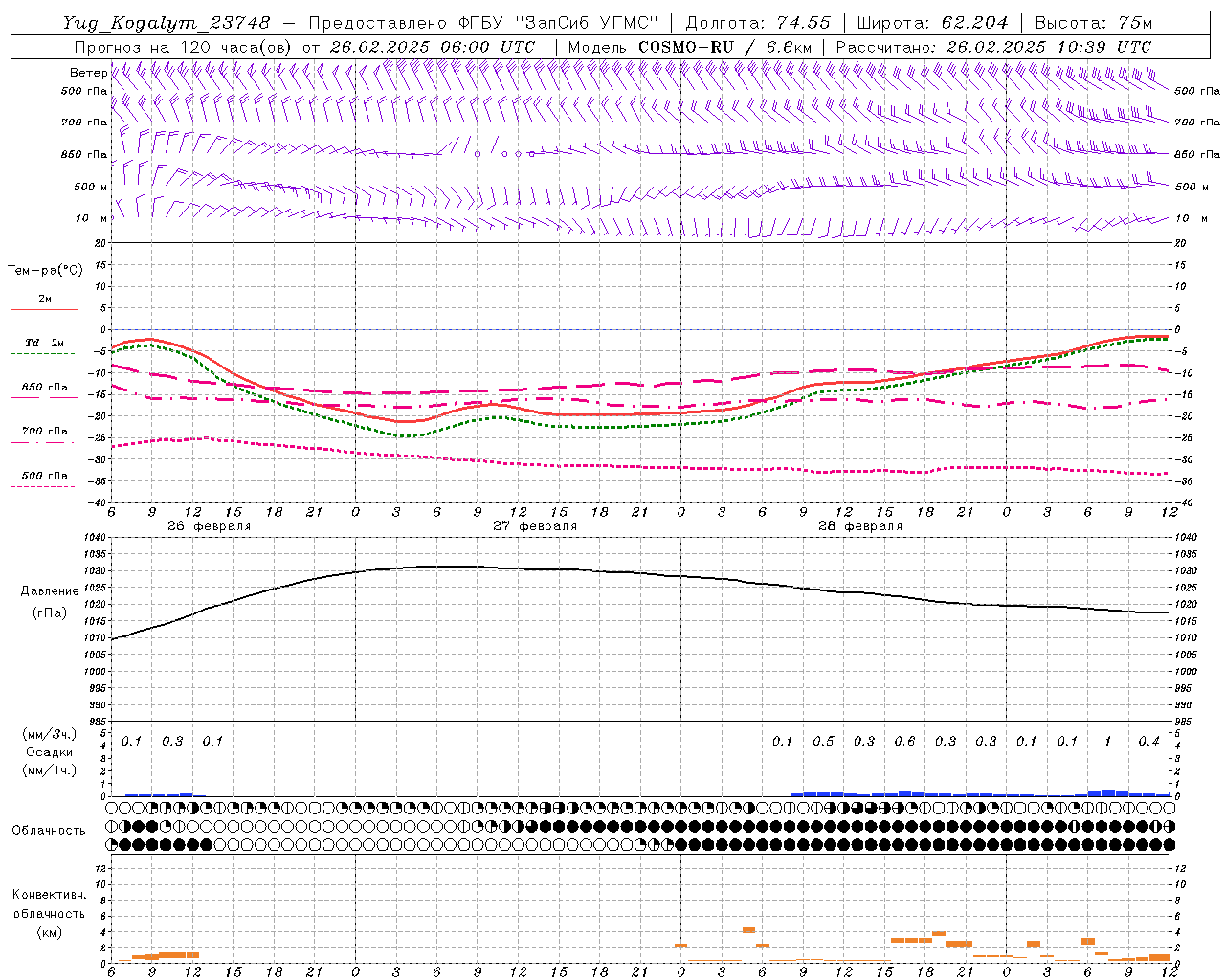The image size is (1225, 980).
Task: Click the highest orange convective cloud bar near 4 km
Action: point(748,929)
